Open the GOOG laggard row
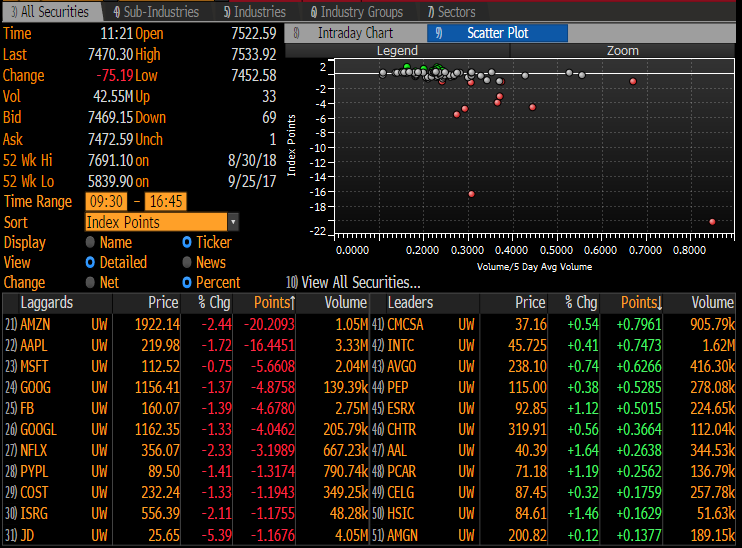The height and width of the screenshot is (548, 742). pos(186,388)
